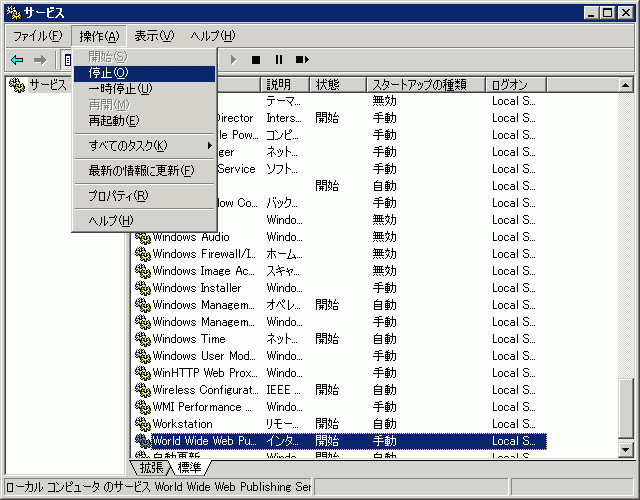The height and width of the screenshot is (500, 640).
Task: Select the WMI Performance row
Action: [340, 407]
